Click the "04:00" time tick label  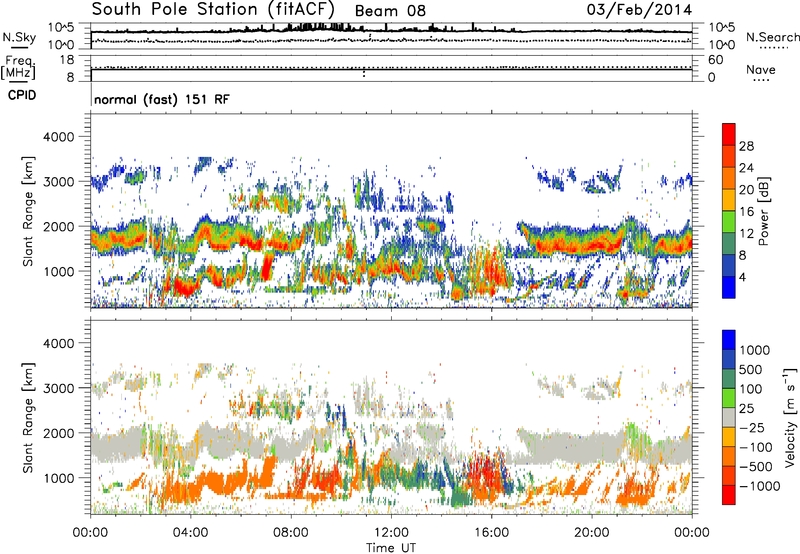pos(190,533)
